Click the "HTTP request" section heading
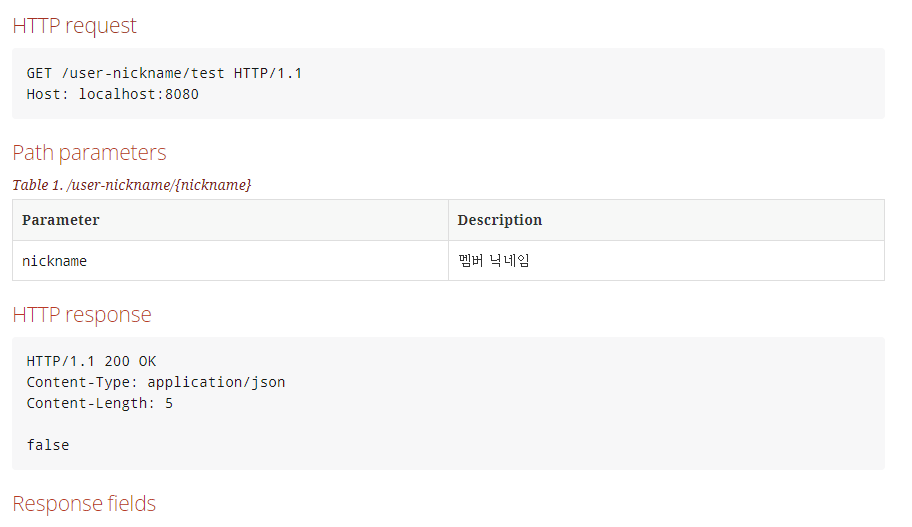The image size is (912, 527). point(74,26)
